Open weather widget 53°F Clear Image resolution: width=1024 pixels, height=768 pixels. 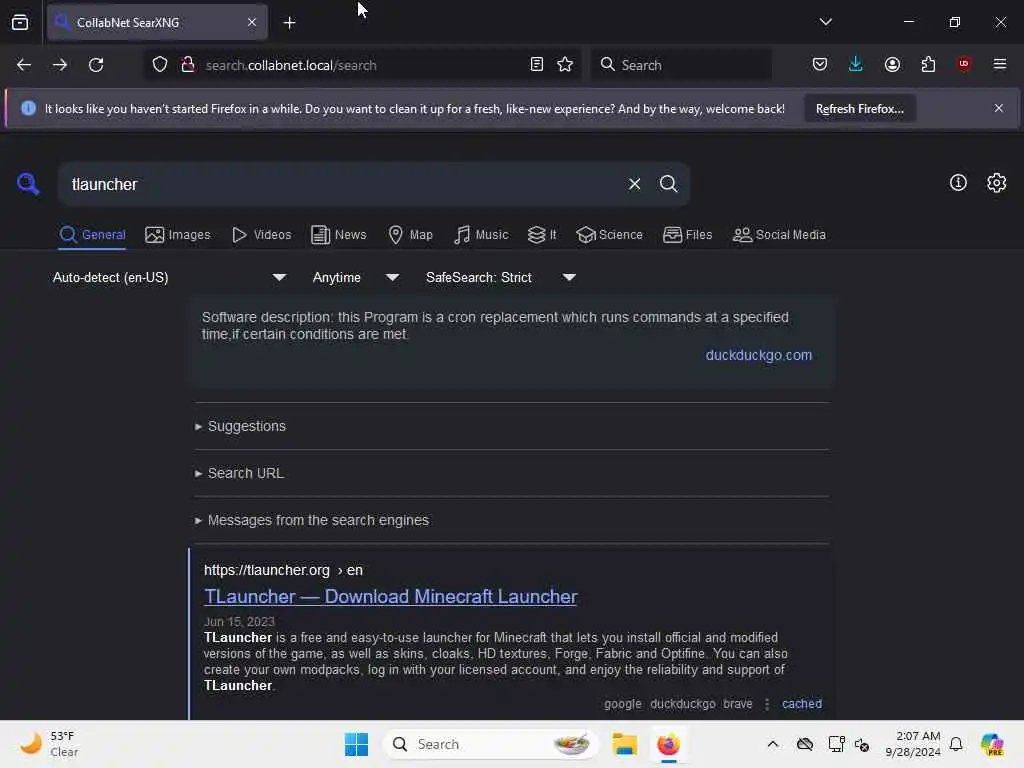49,744
